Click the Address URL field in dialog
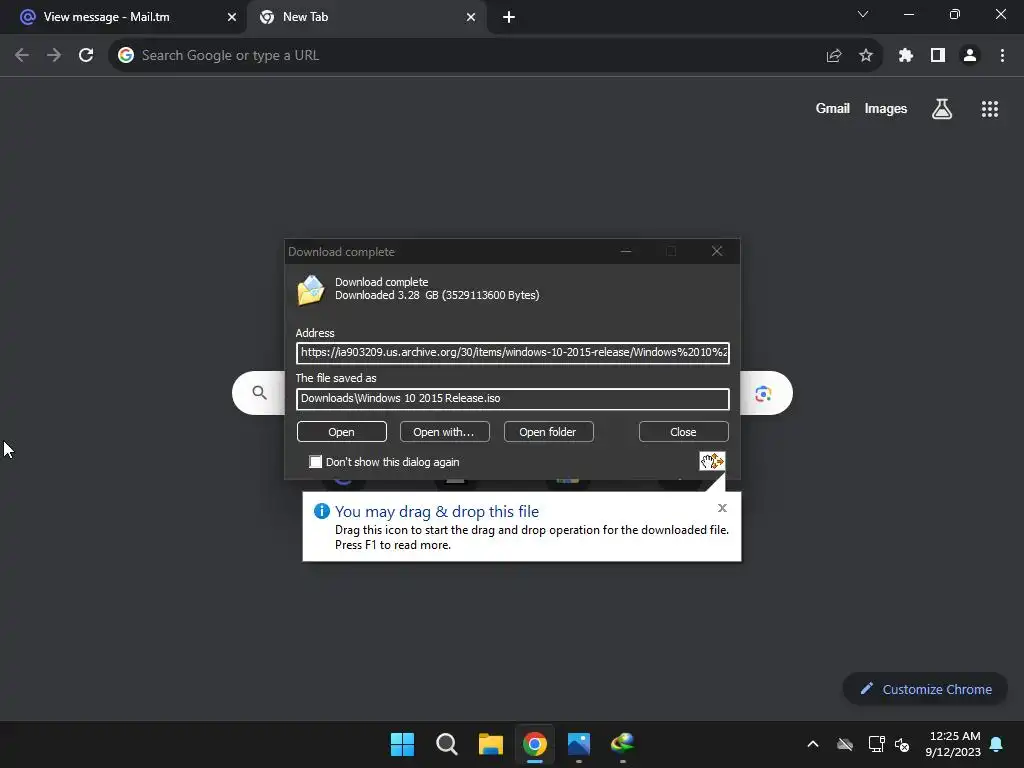The height and width of the screenshot is (768, 1024). click(513, 353)
